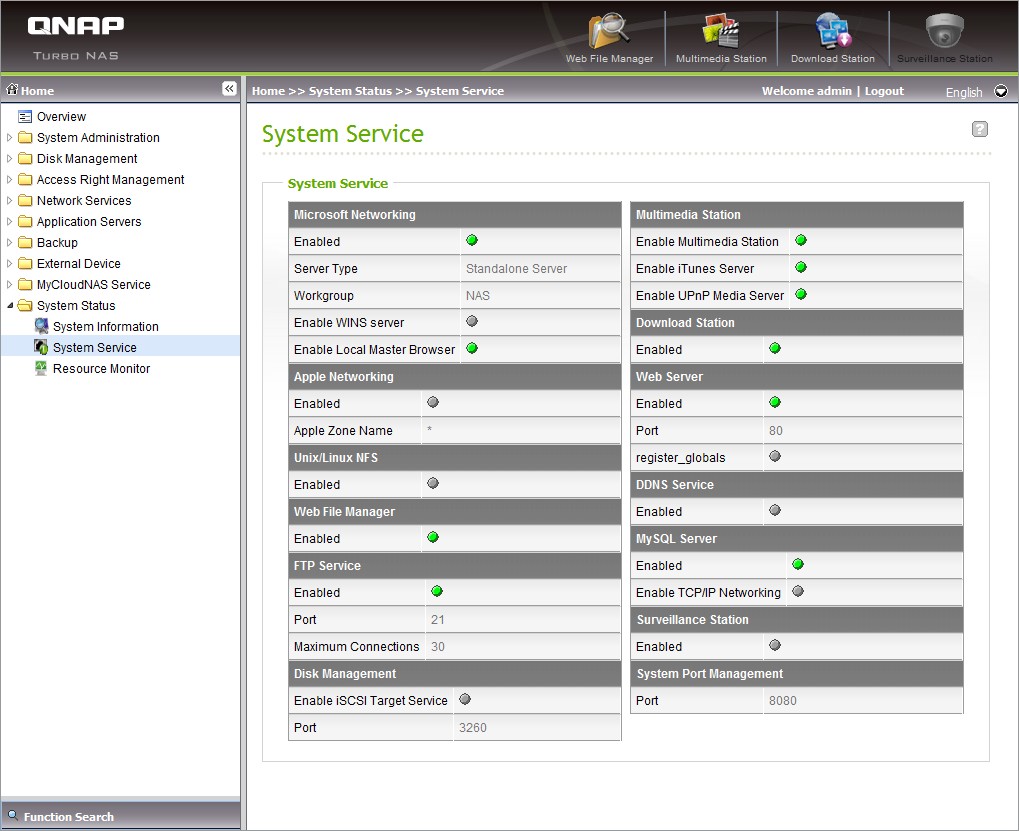The image size is (1019, 831).
Task: Click the System Status breadcrumb link
Action: (x=350, y=91)
